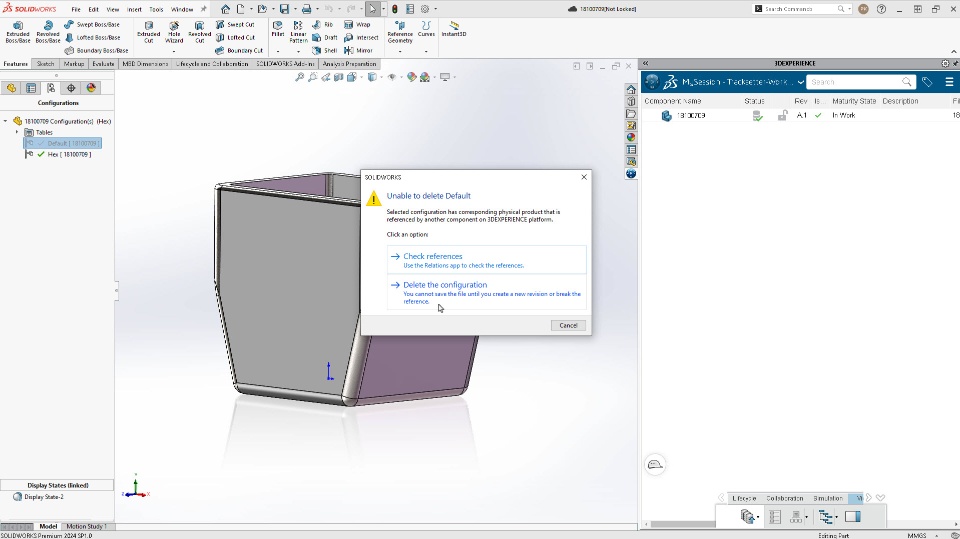The width and height of the screenshot is (960, 539).
Task: Choose the Check references option
Action: (487, 260)
